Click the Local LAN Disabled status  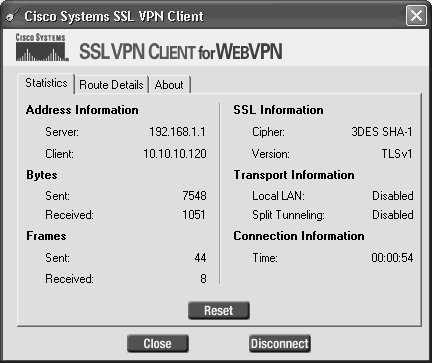[x=393, y=196]
